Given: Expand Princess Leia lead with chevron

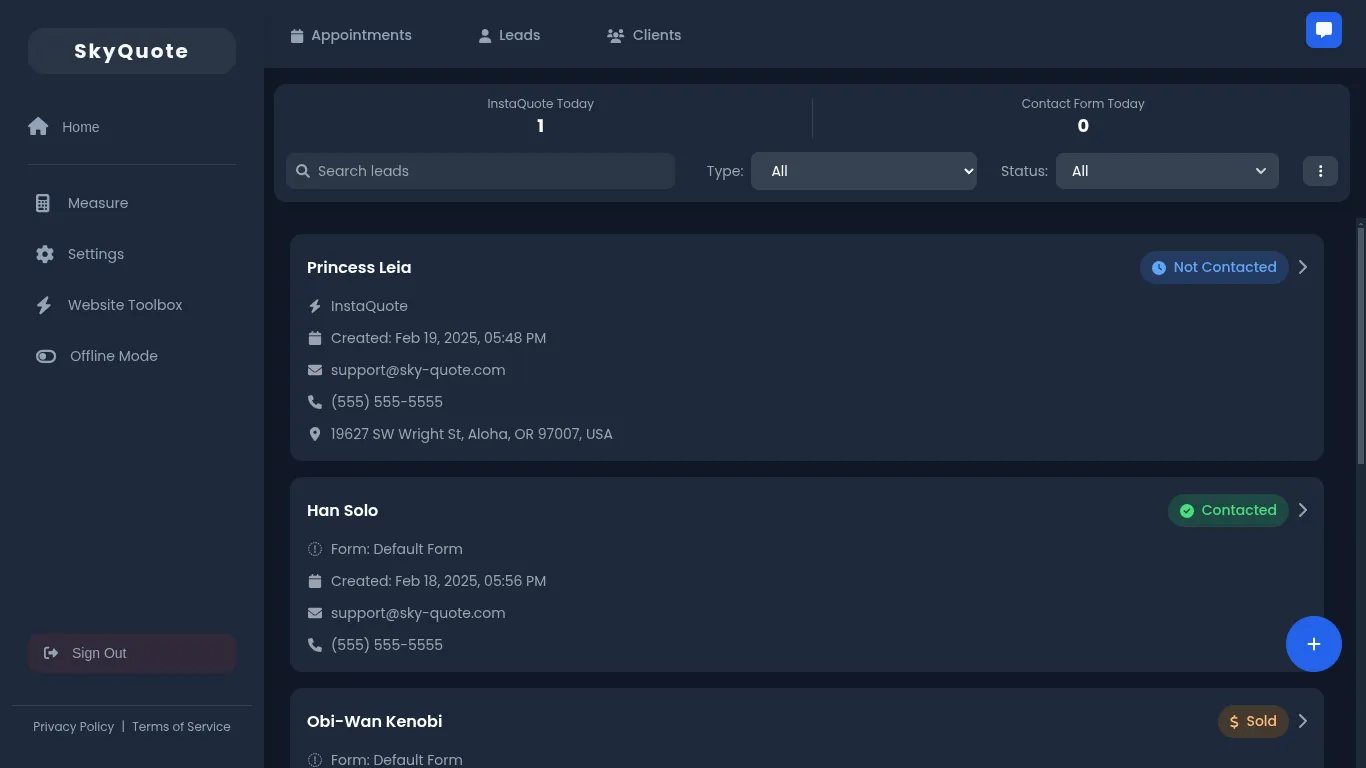Looking at the screenshot, I should (x=1303, y=267).
